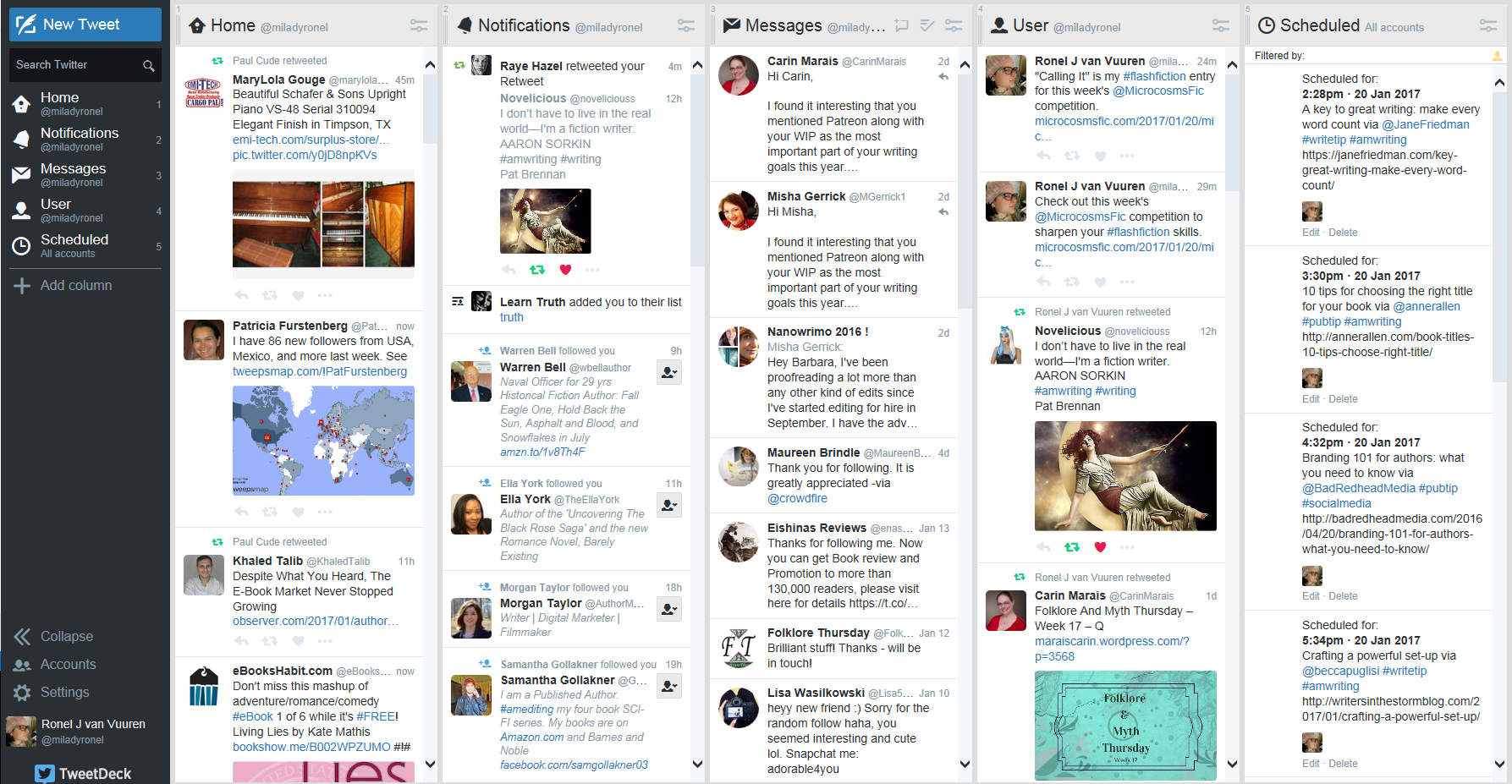Click compose new message icon in Messages header
Screen dimensions: 1512x784
[x=902, y=26]
